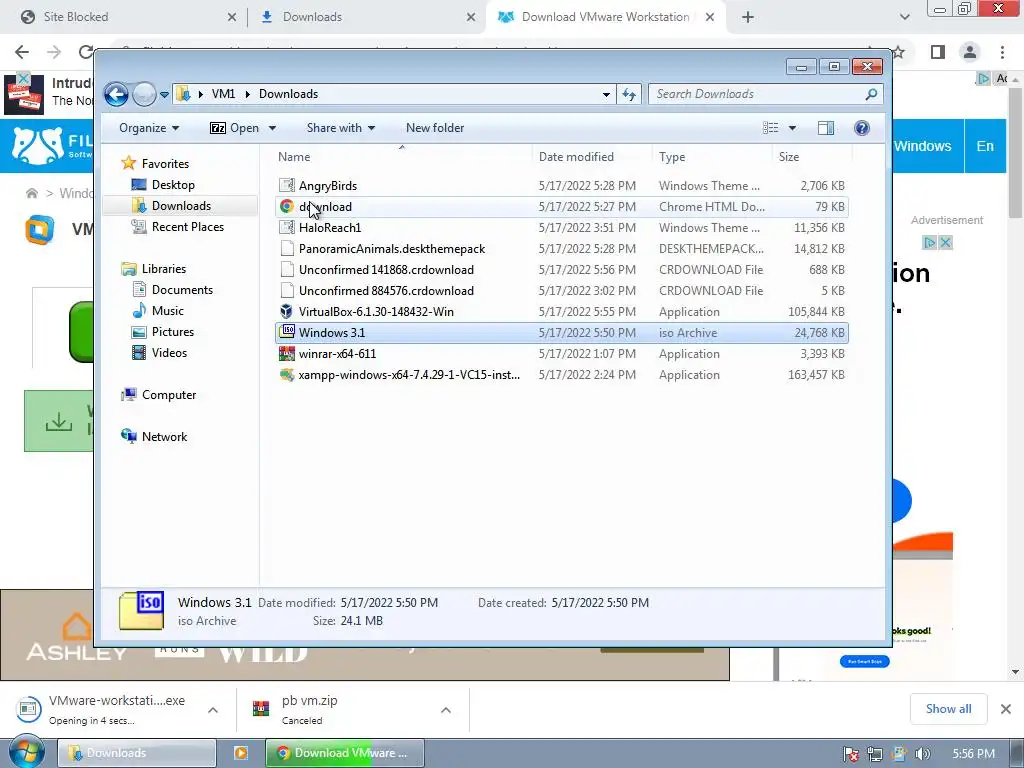The image size is (1024, 768).
Task: Click Chrome profile avatar icon
Action: point(970,52)
